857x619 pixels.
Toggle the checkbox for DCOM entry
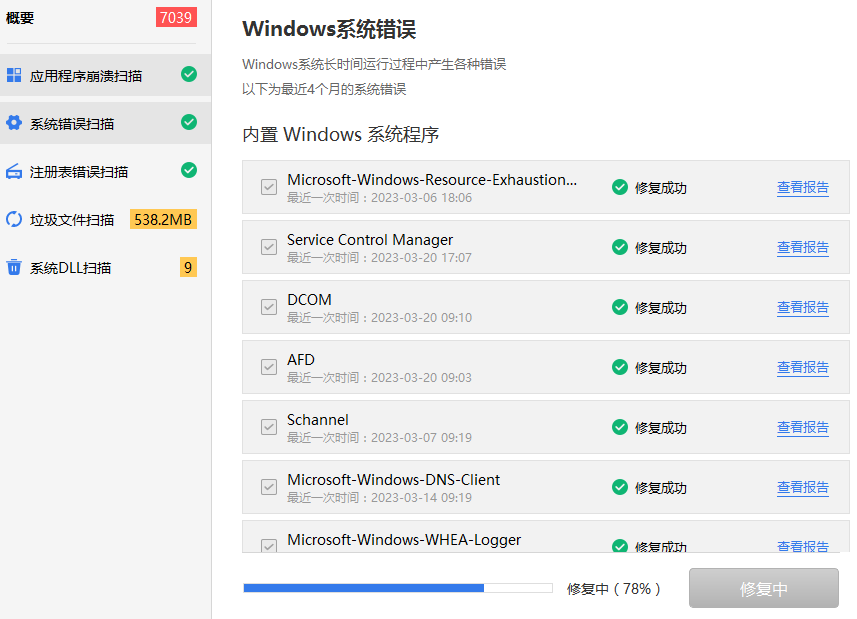(268, 307)
